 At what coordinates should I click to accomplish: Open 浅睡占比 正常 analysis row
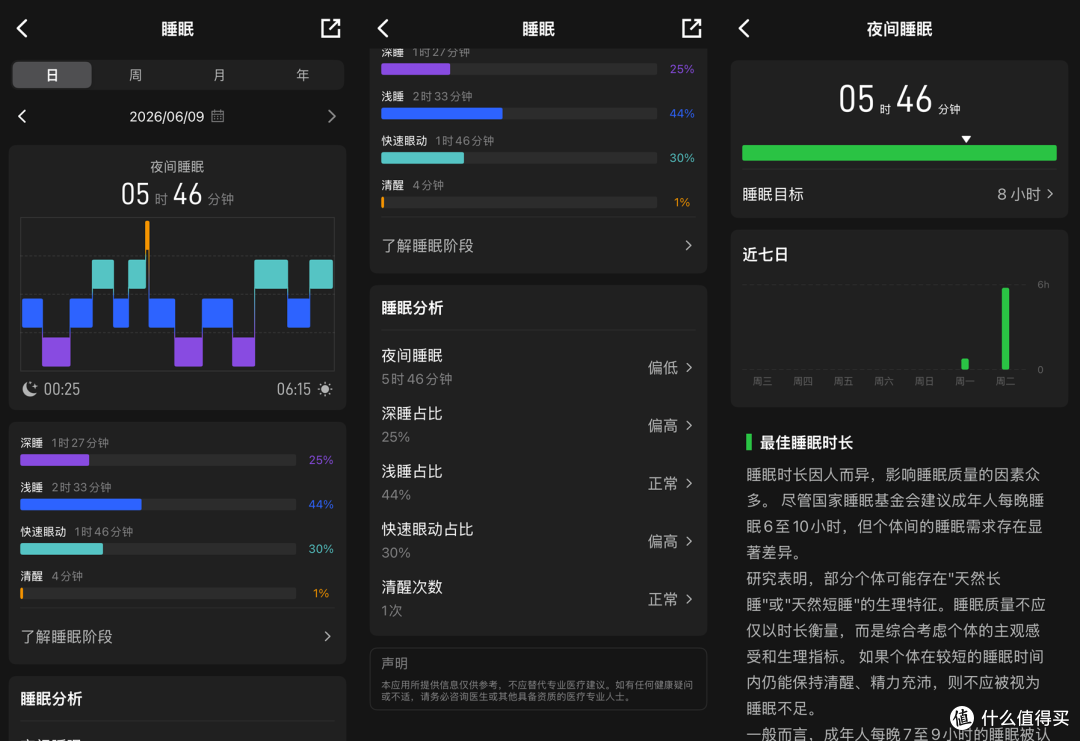[x=538, y=483]
